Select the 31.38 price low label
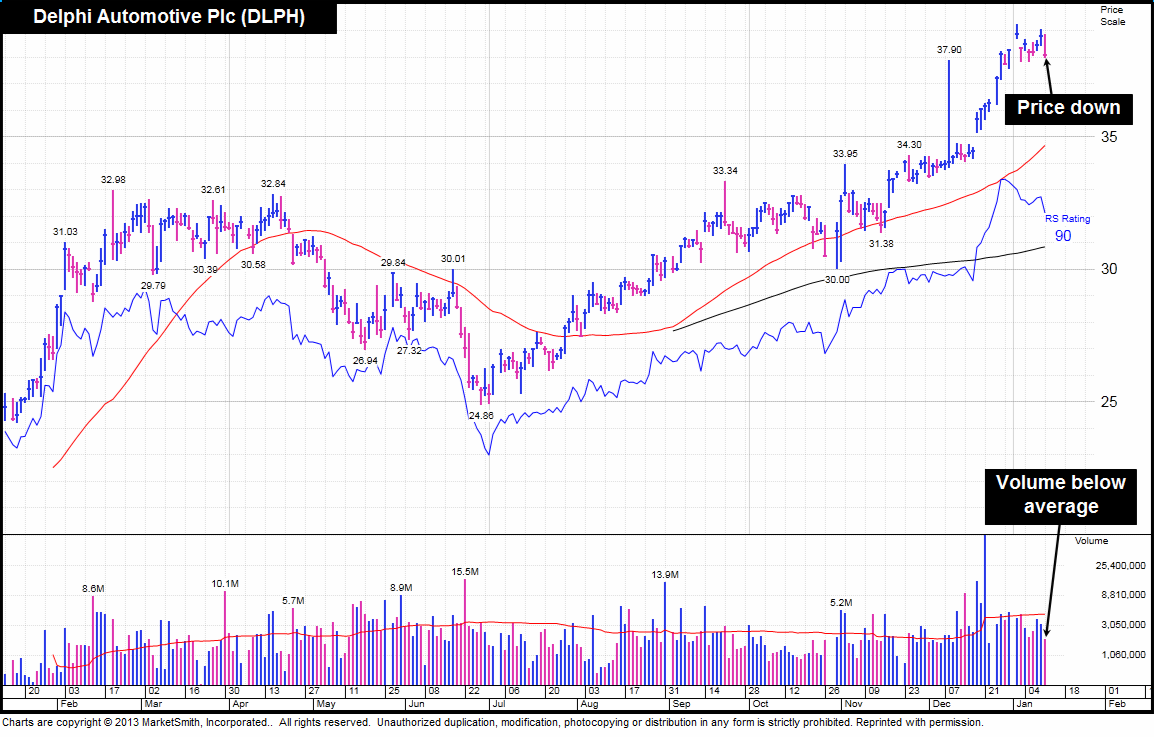Image resolution: width=1154 pixels, height=737 pixels. 881,243
